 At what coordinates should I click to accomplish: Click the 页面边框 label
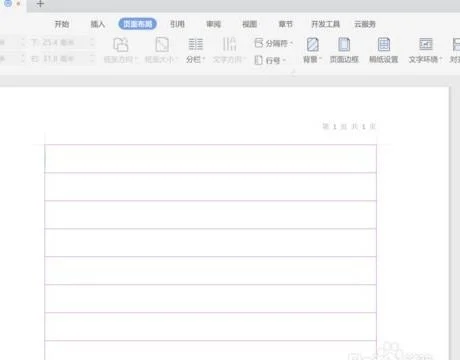click(344, 60)
